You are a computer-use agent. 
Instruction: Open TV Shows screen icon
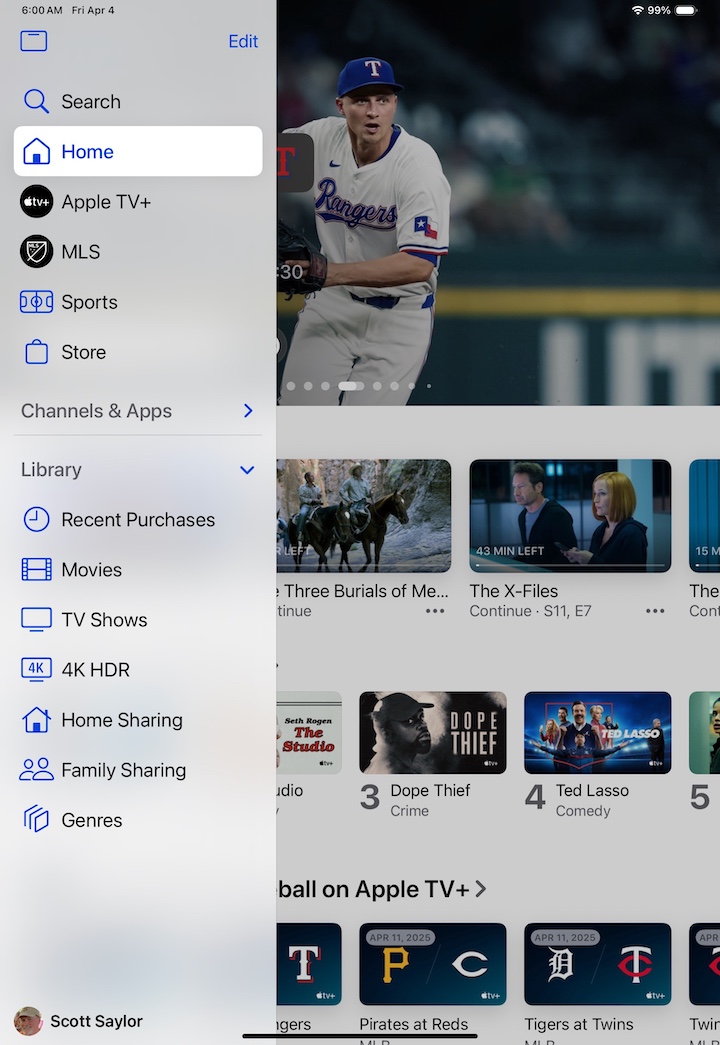click(37, 620)
